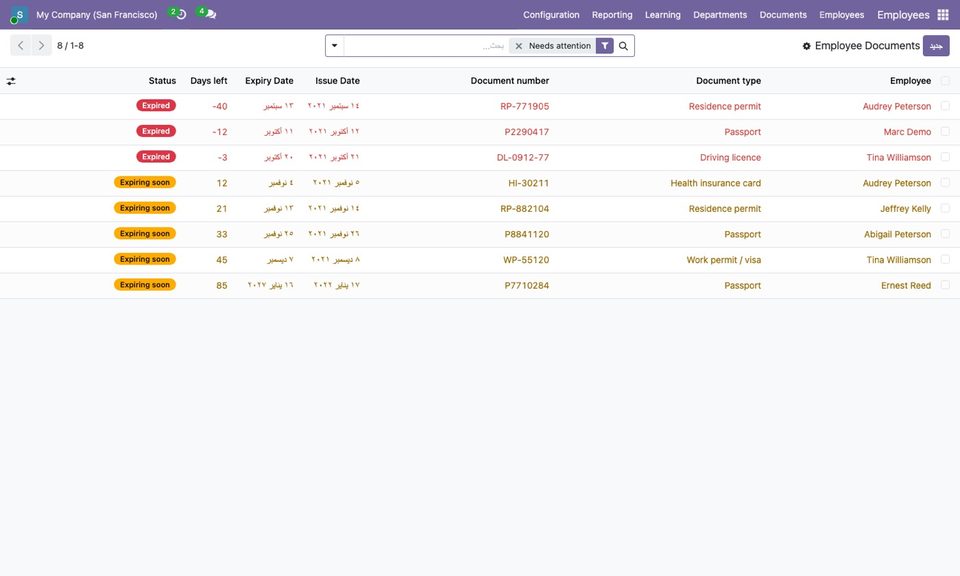Viewport: 960px width, 576px height.
Task: Click the Expired badge for P2290417
Action: click(x=156, y=131)
